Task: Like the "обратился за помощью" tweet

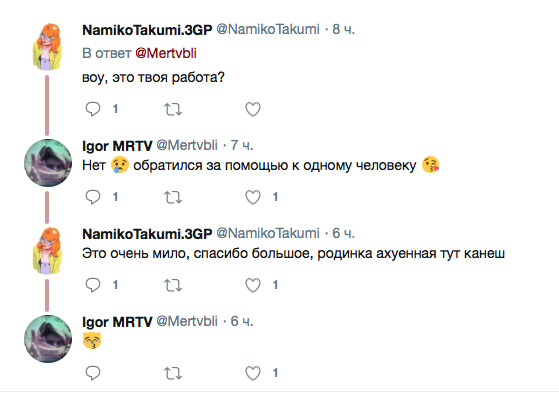Action: [253, 197]
